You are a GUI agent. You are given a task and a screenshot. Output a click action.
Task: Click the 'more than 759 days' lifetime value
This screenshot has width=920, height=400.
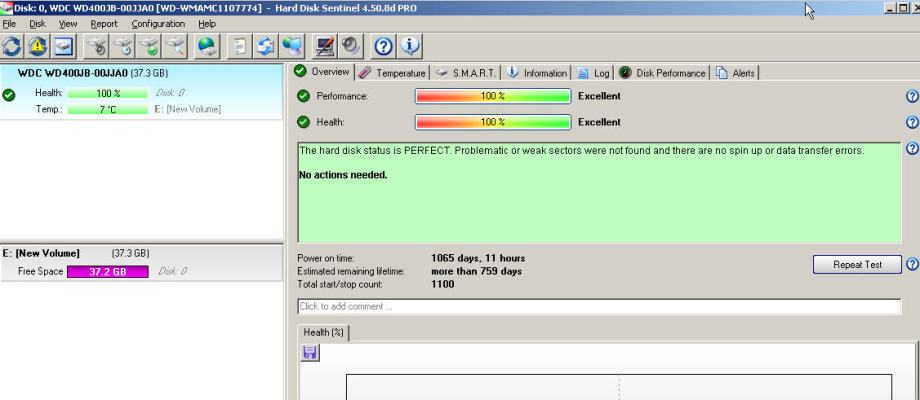click(x=476, y=272)
